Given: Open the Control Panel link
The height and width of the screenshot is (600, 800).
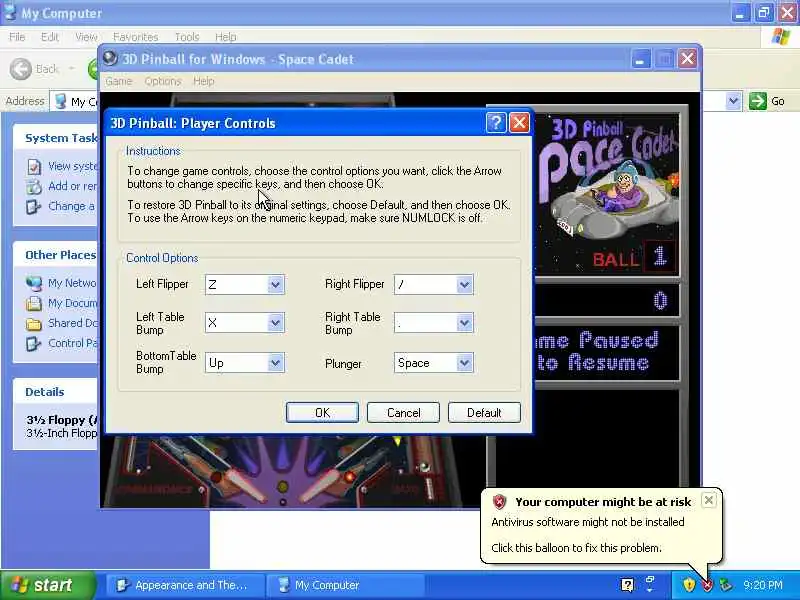Looking at the screenshot, I should [x=72, y=343].
